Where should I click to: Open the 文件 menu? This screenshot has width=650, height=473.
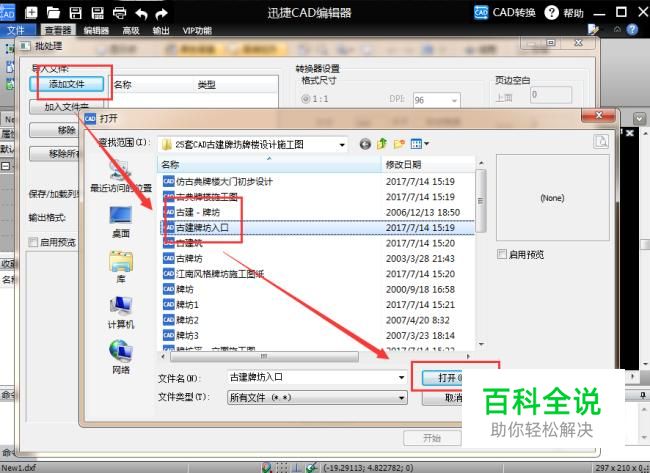tap(16, 30)
